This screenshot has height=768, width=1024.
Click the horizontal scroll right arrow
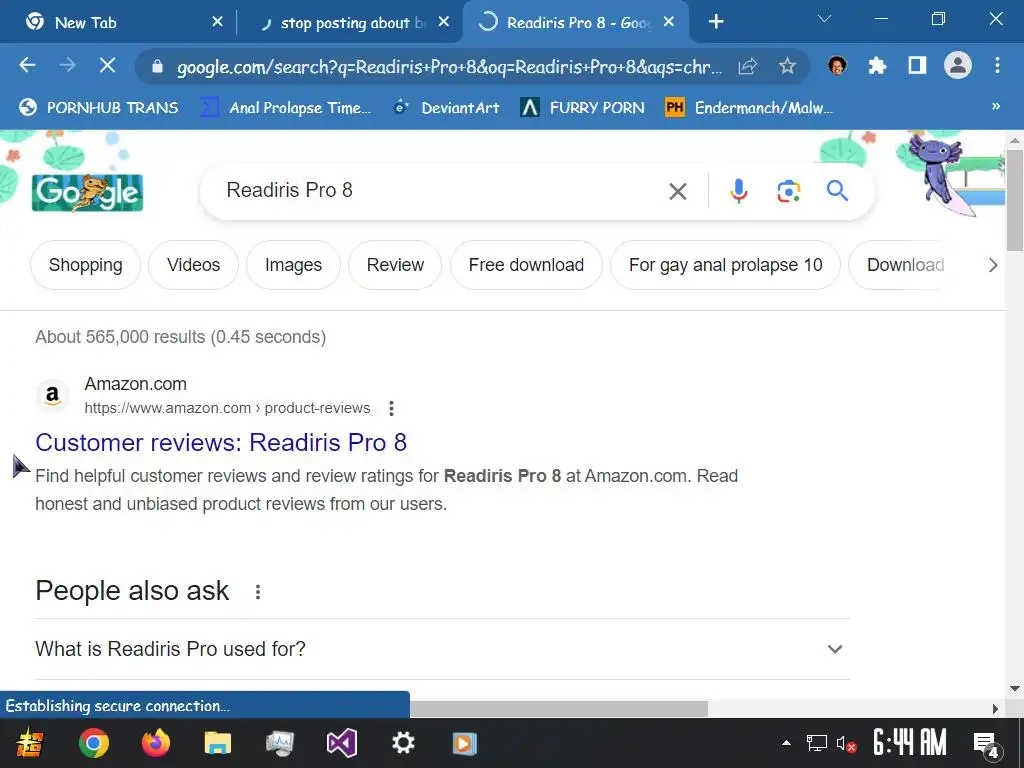pos(995,709)
